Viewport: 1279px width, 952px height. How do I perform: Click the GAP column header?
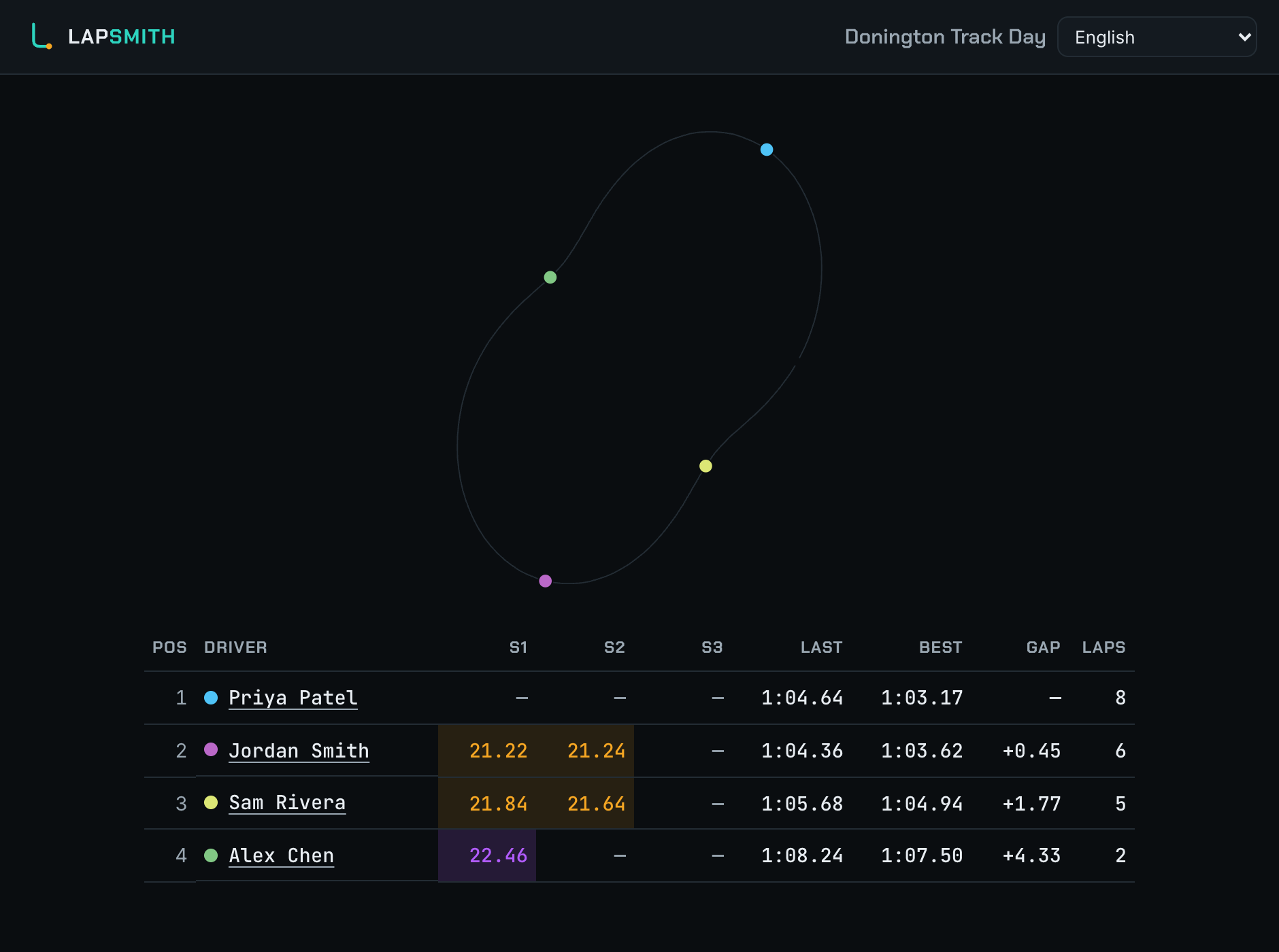pyautogui.click(x=1044, y=647)
